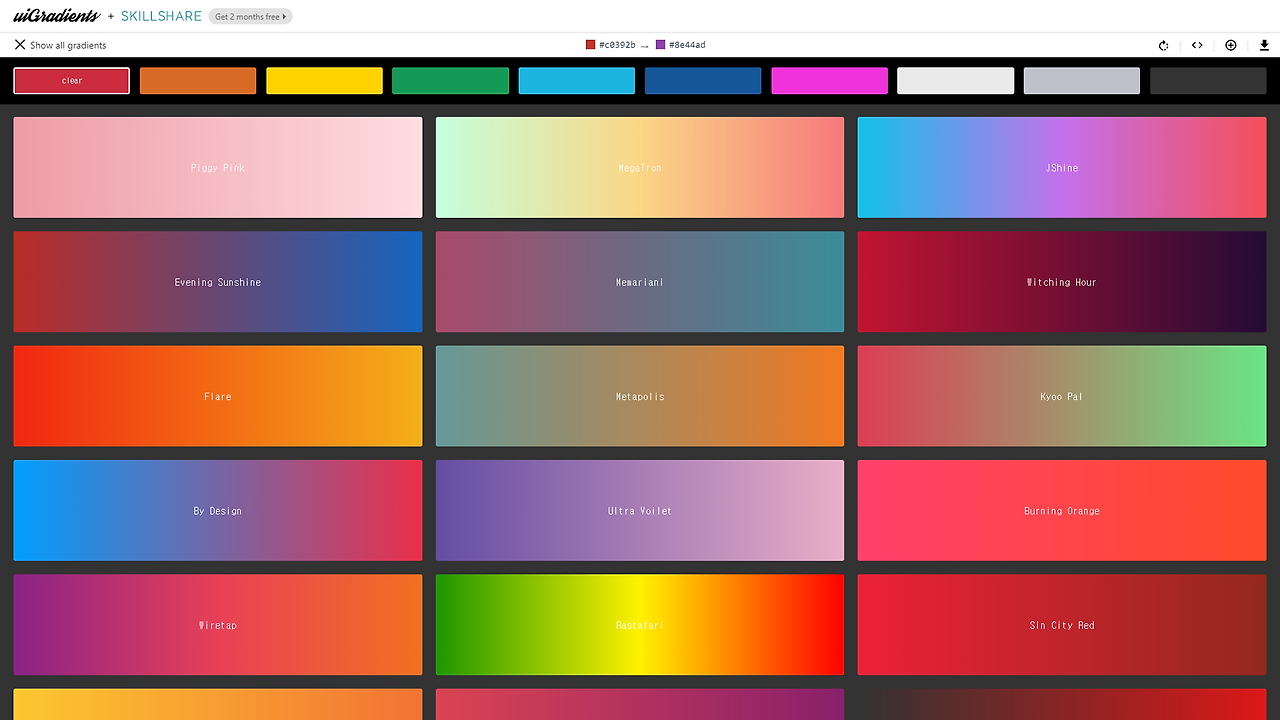Click the Show all gradients label
This screenshot has width=1280, height=720.
click(x=68, y=45)
